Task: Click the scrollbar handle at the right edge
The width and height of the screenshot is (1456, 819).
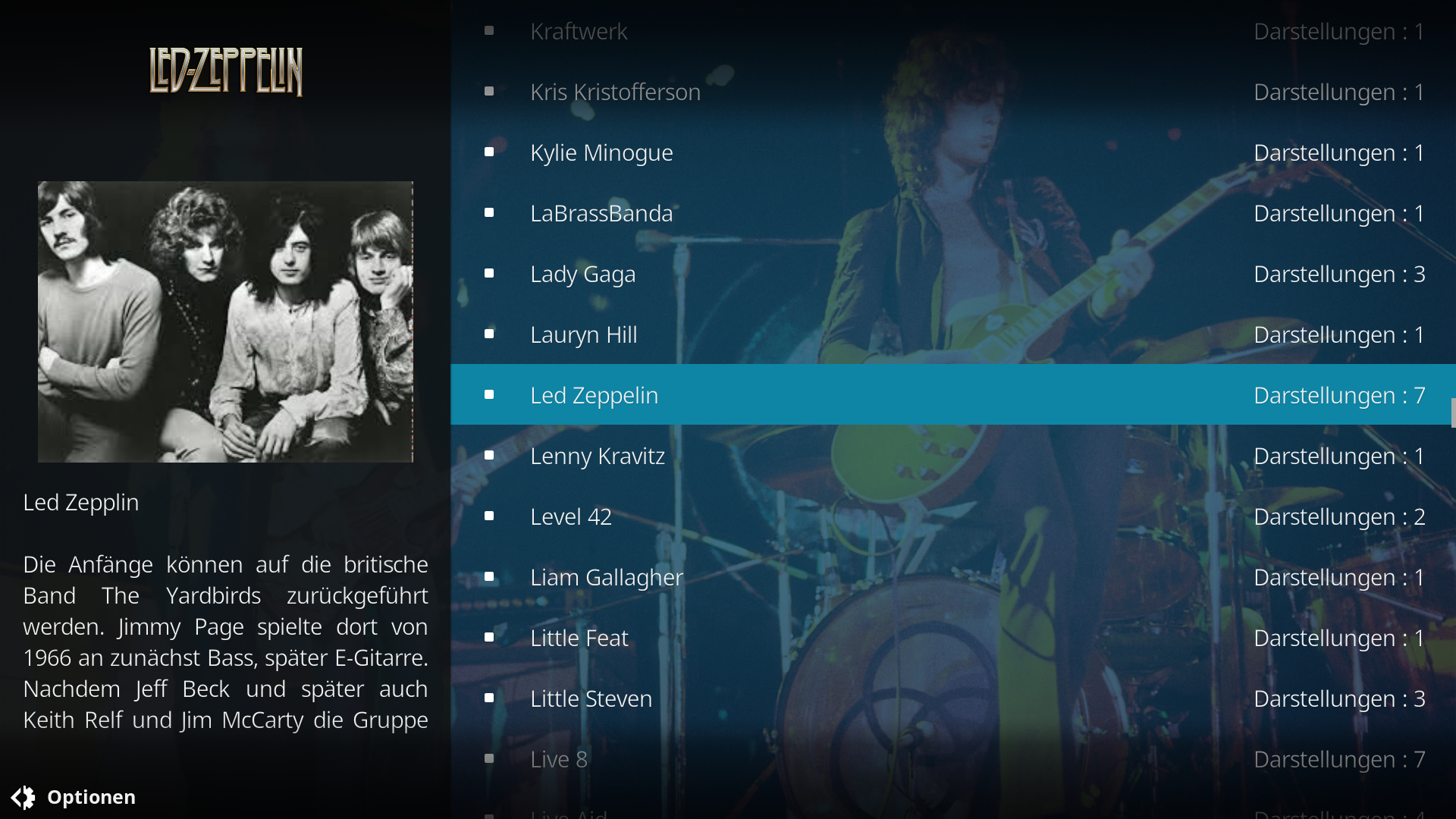Action: coord(1453,413)
